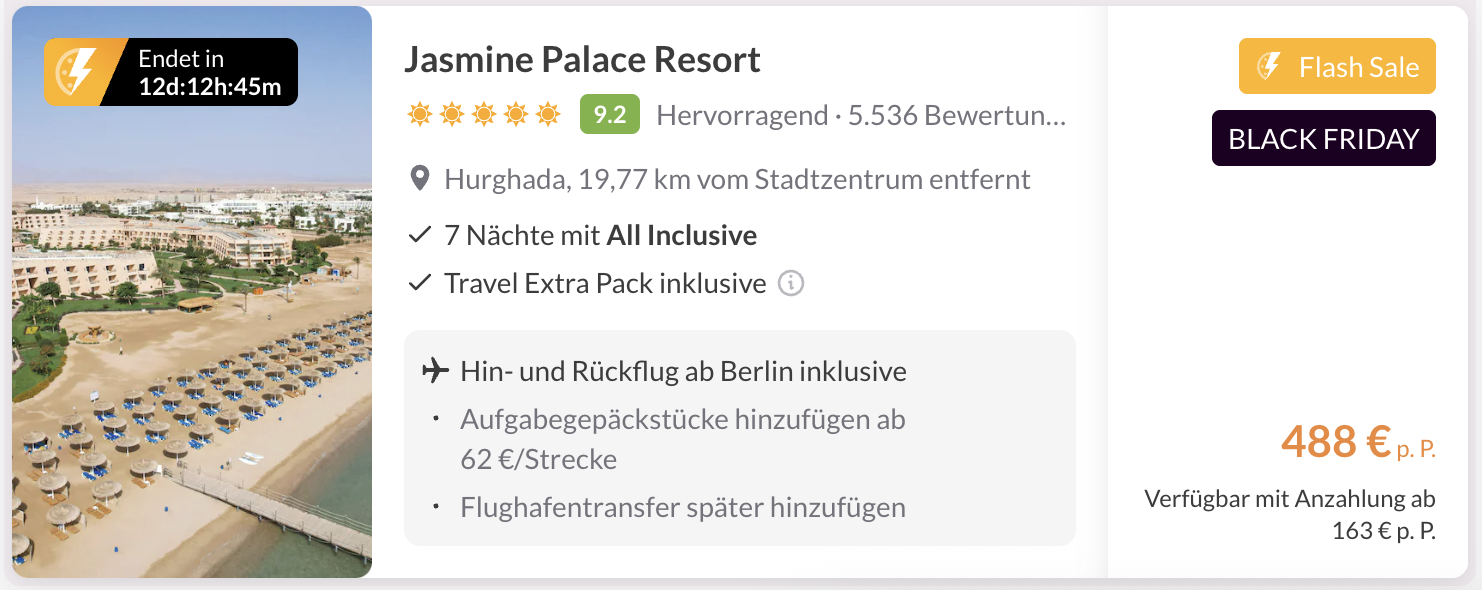The height and width of the screenshot is (590, 1482).
Task: Click the Flughafentransfer später hinzufügen option
Action: (x=682, y=508)
